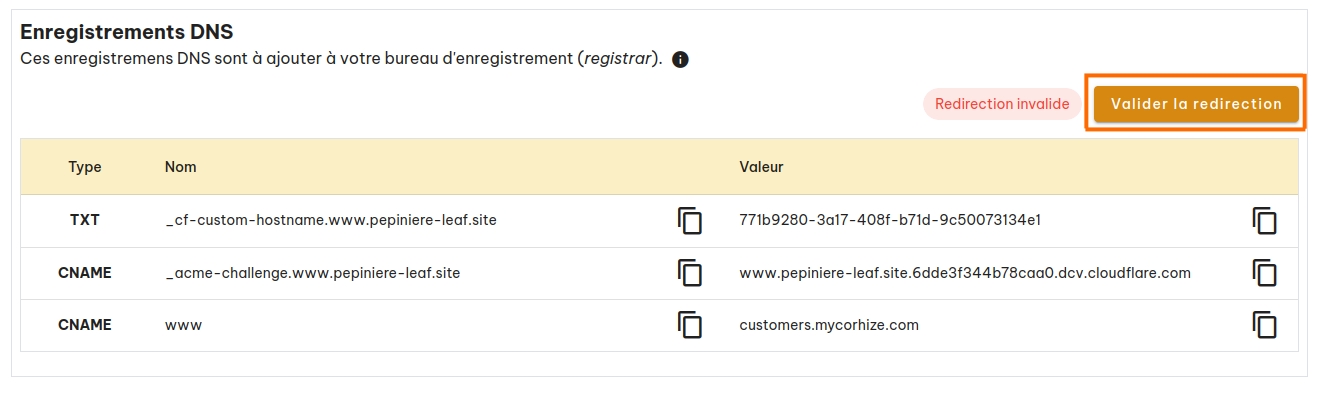Select the Enregistrements DNS heading
The width and height of the screenshot is (1318, 393).
(x=127, y=32)
